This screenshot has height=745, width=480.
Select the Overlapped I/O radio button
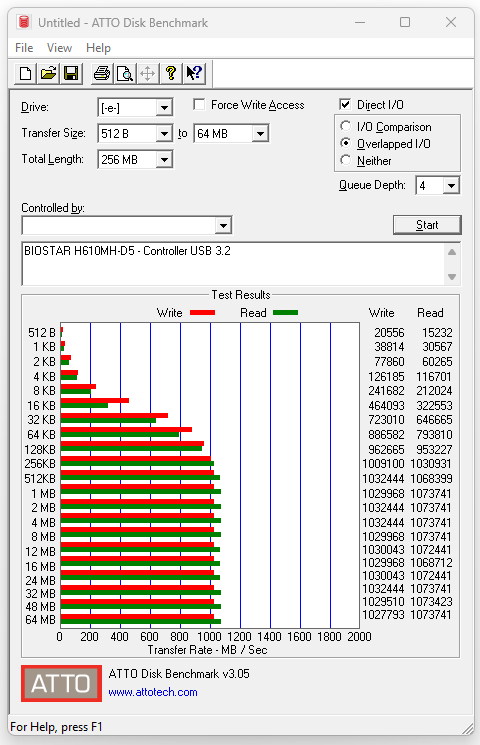click(x=346, y=143)
